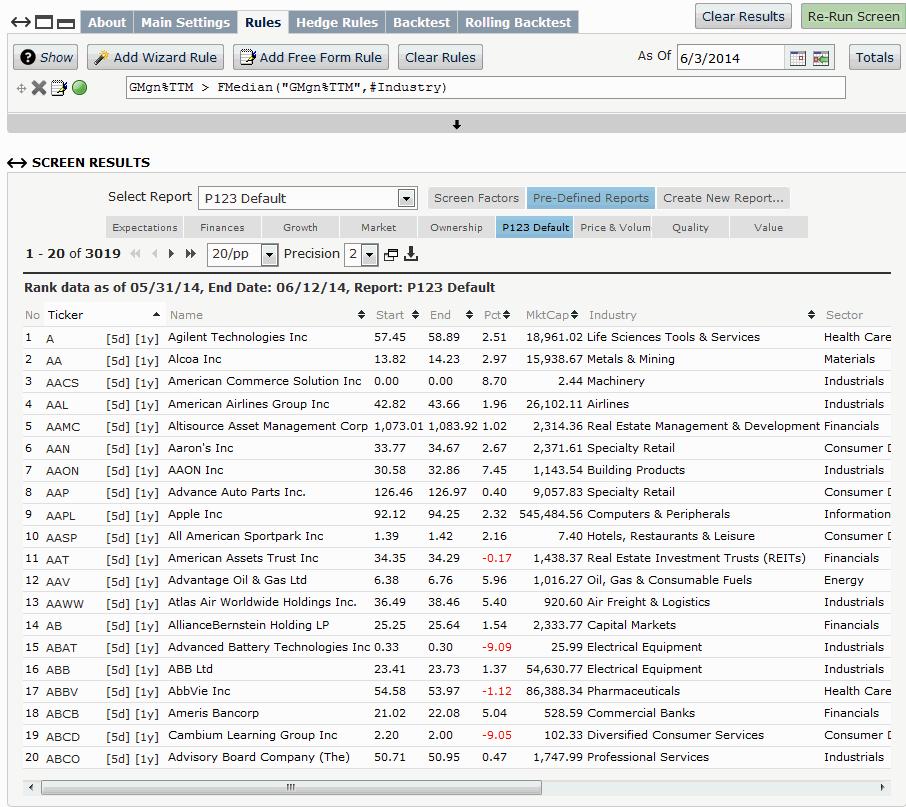906x807 pixels.
Task: Open the Rolling Backtest tab
Action: (518, 23)
